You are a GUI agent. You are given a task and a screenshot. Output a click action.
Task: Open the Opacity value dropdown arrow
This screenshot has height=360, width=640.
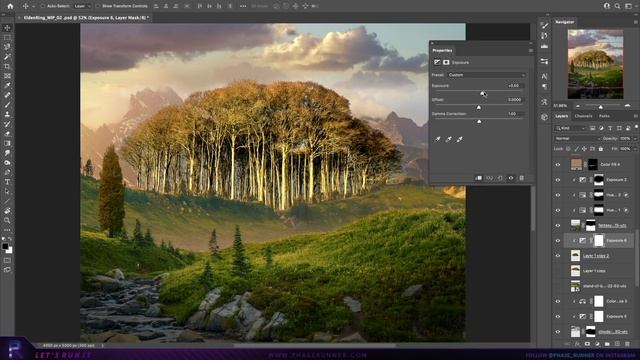[635, 139]
